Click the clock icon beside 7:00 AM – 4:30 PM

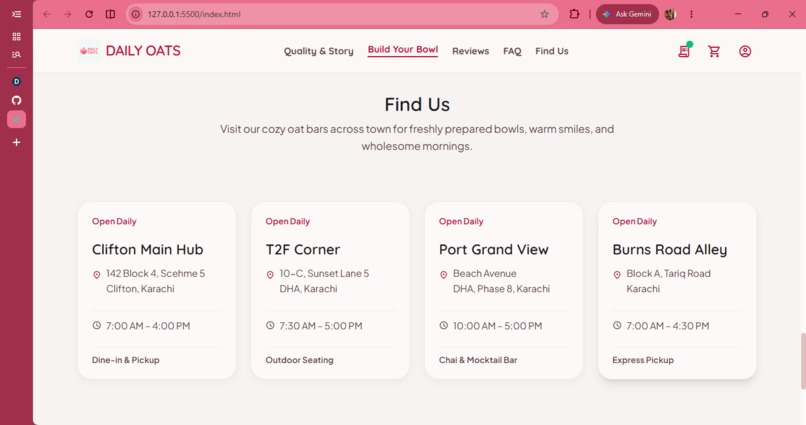tap(617, 325)
